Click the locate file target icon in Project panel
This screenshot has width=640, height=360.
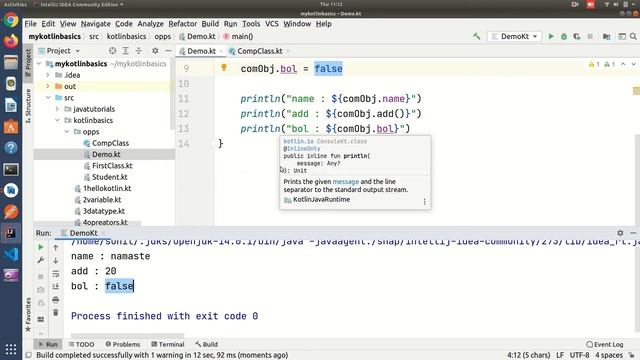112,51
